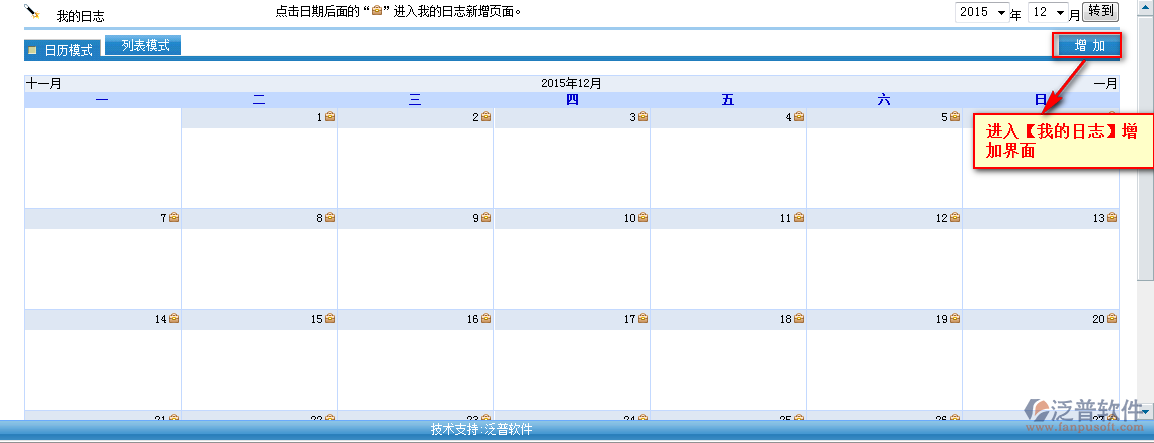The image size is (1154, 443).
Task: Click the briefcase icon beside day 3
Action: coord(643,117)
